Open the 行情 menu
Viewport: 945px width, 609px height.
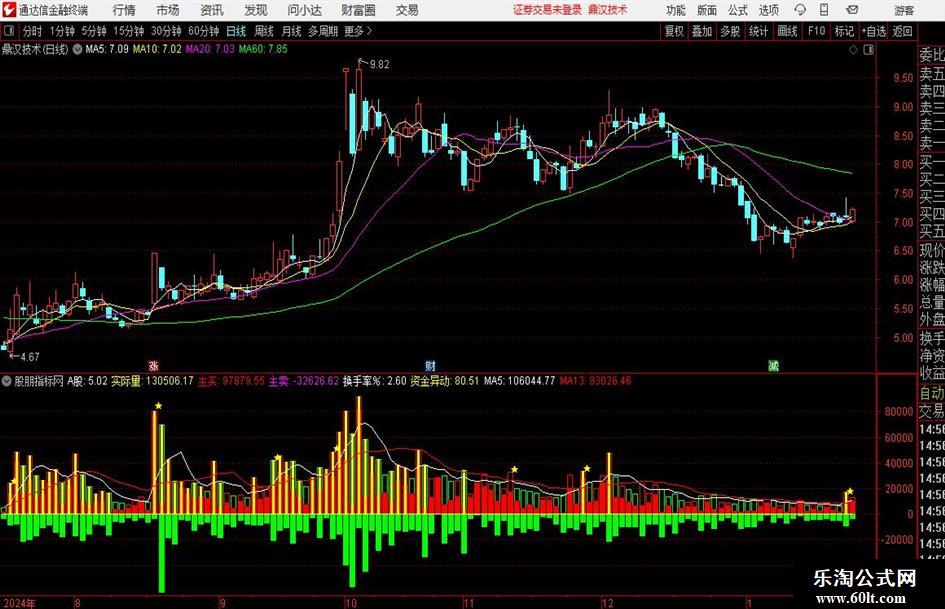(x=124, y=10)
